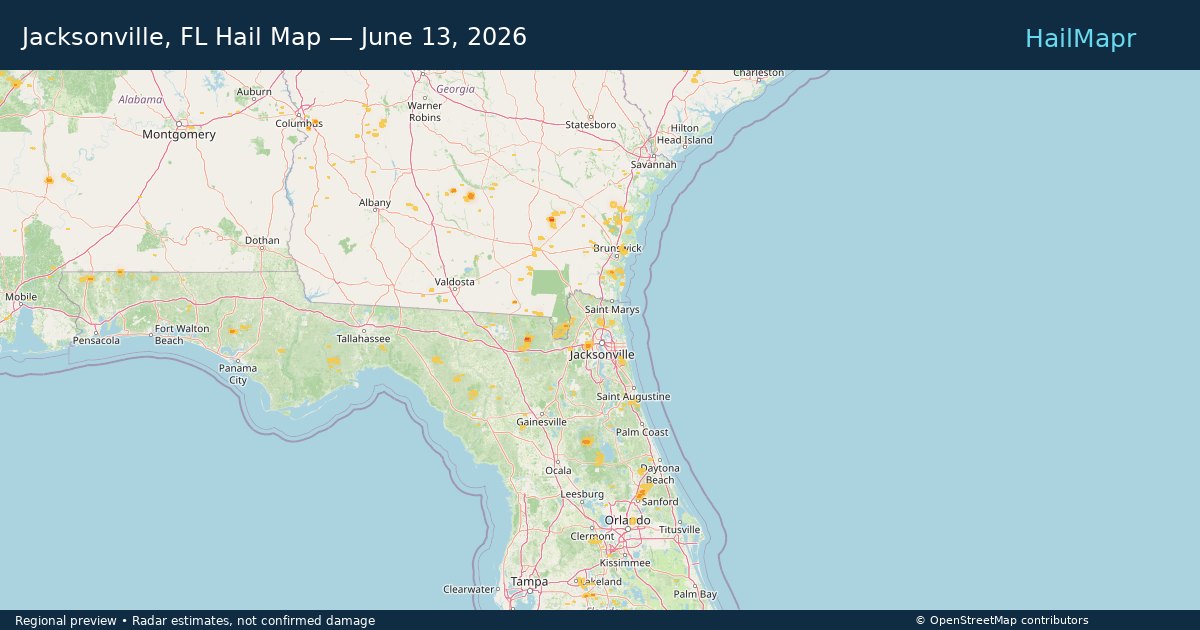Click the Clearwater city label

469,590
